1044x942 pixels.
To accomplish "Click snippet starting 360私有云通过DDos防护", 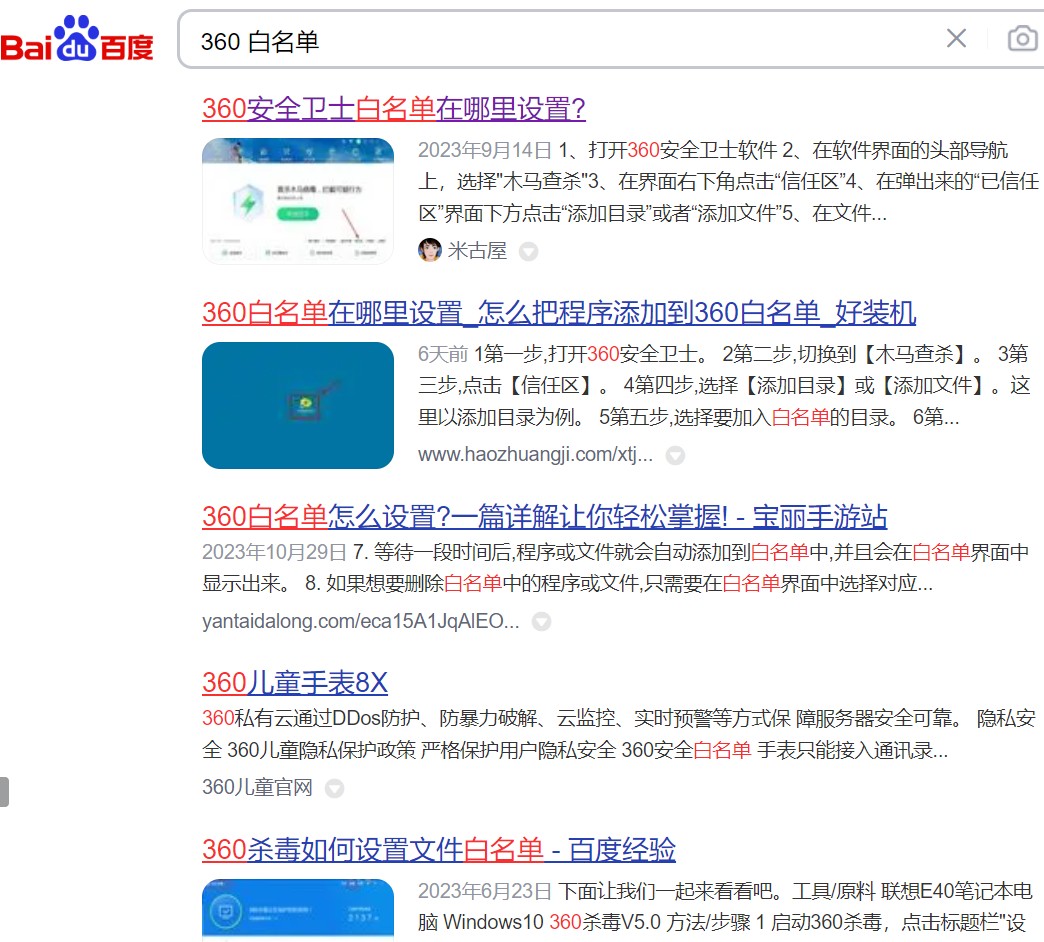I will (619, 734).
